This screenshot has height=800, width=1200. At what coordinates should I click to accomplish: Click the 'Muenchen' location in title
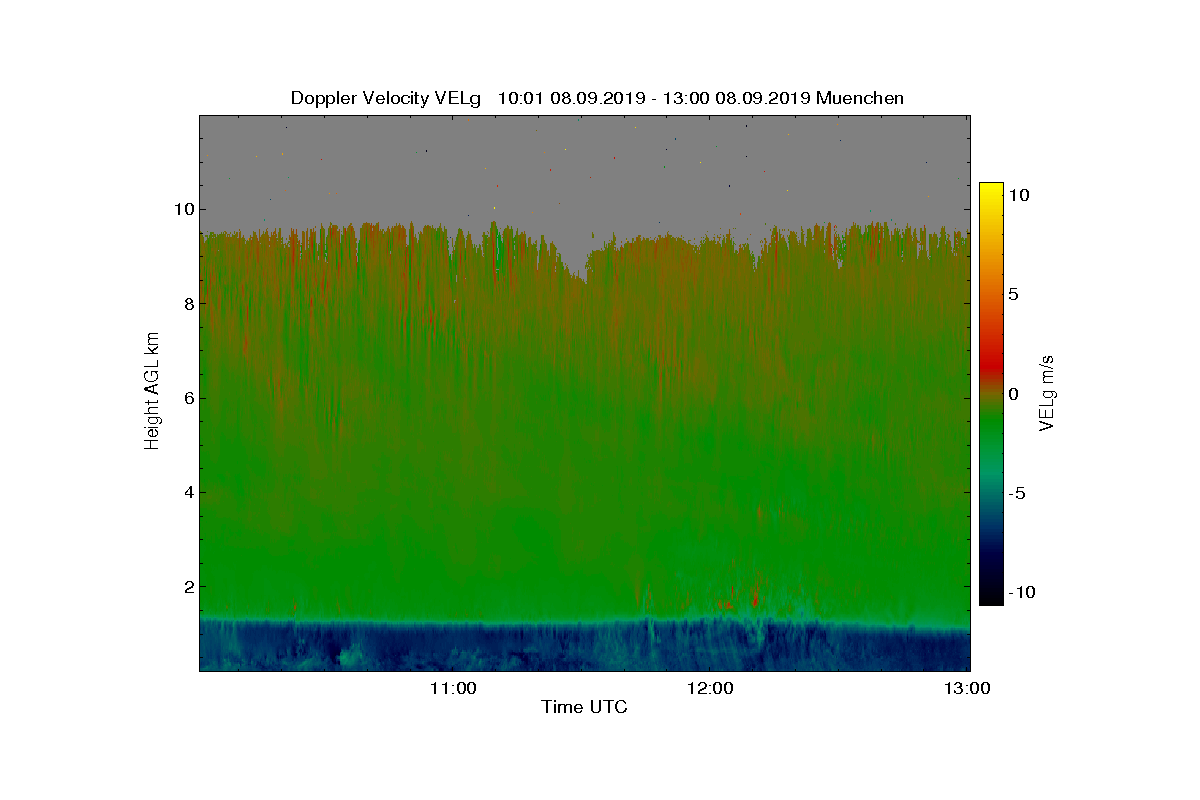tap(860, 98)
